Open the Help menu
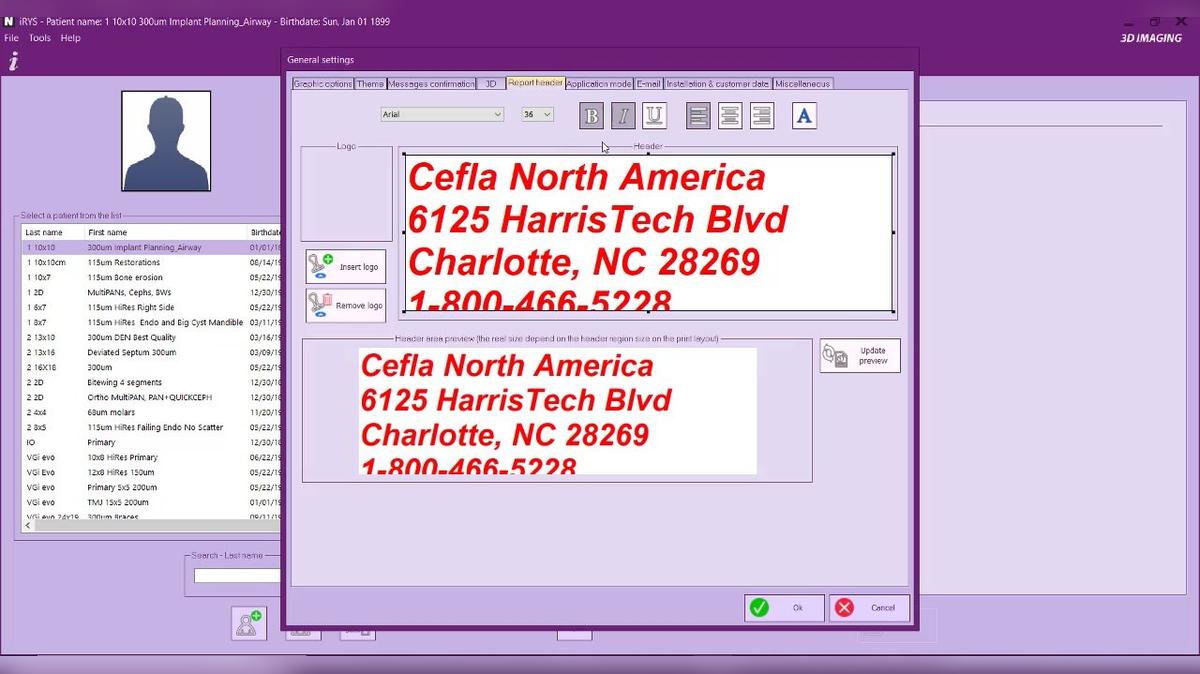 (x=70, y=38)
